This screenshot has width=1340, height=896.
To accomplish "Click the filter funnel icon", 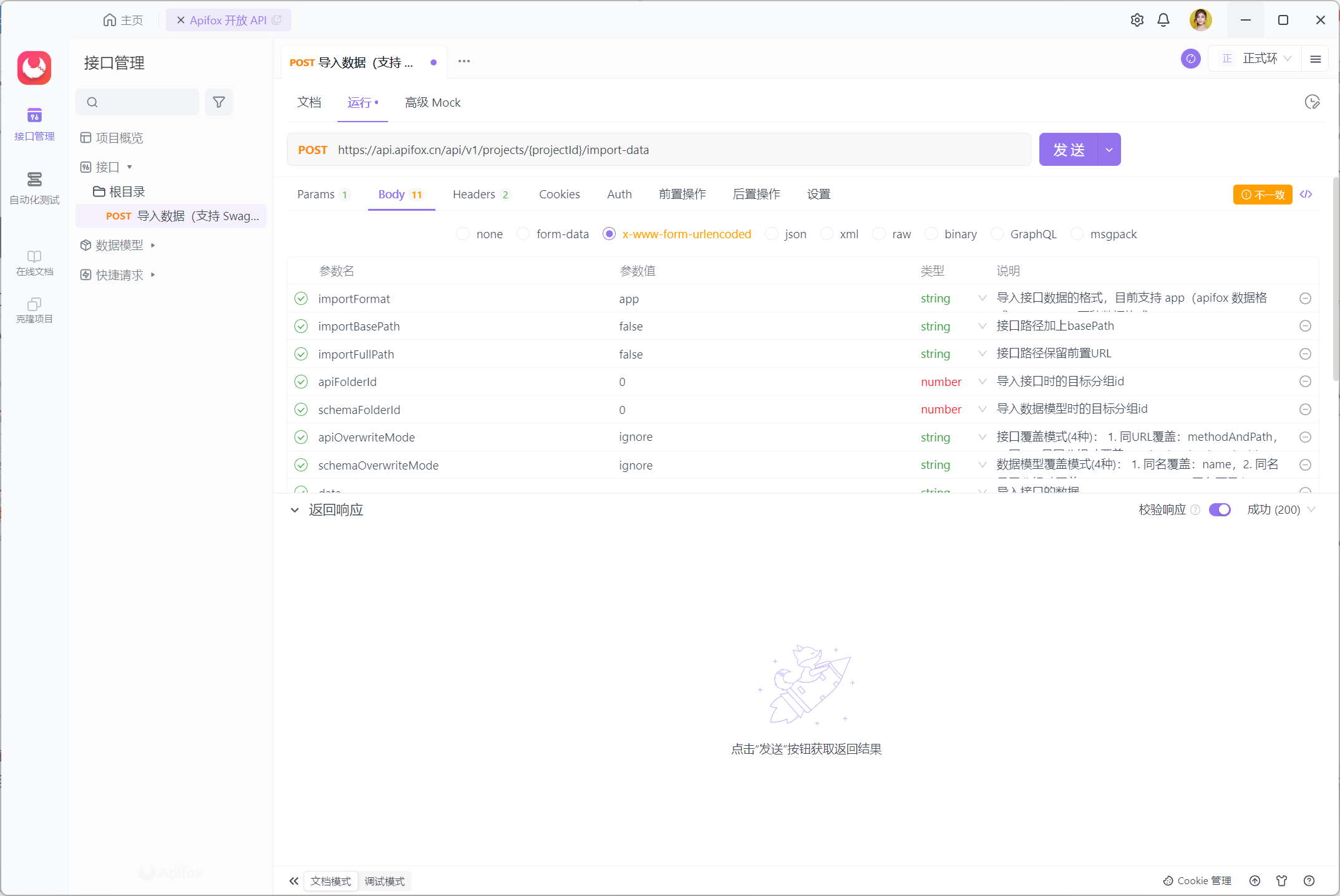I will [x=219, y=102].
